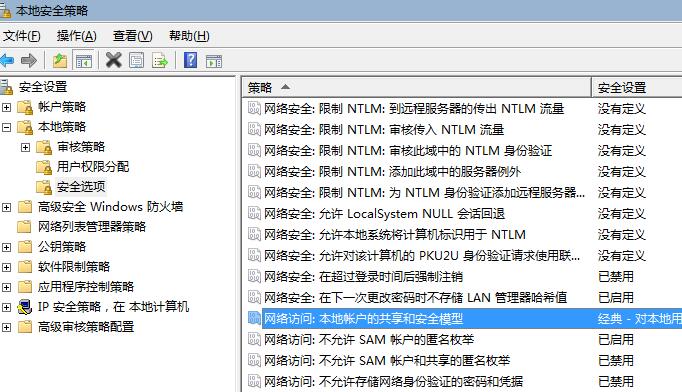The width and height of the screenshot is (682, 392).
Task: Toggle the Show/Hide console tree icon
Action: point(84,60)
